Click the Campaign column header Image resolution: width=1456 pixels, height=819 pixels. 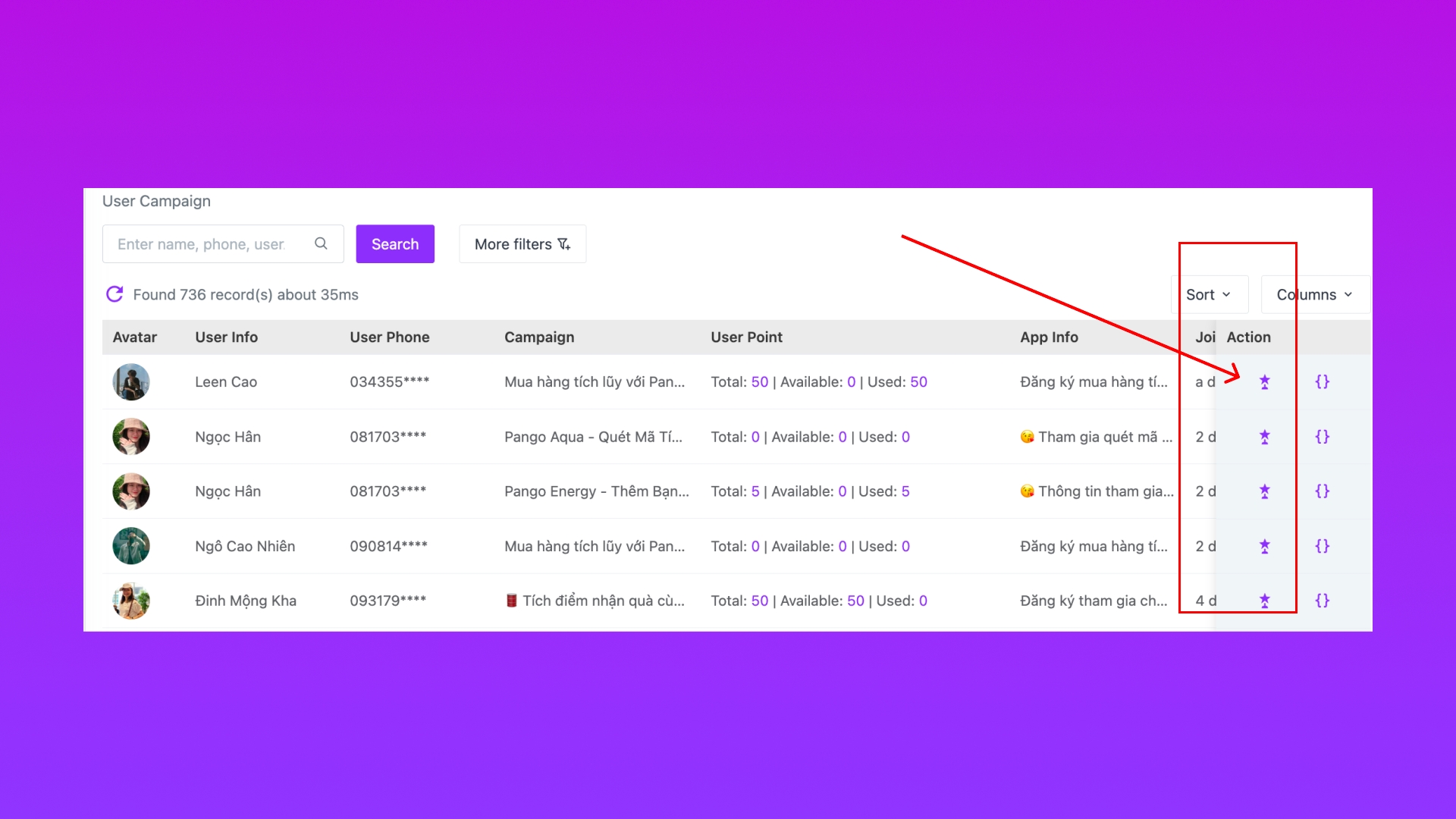pos(539,337)
